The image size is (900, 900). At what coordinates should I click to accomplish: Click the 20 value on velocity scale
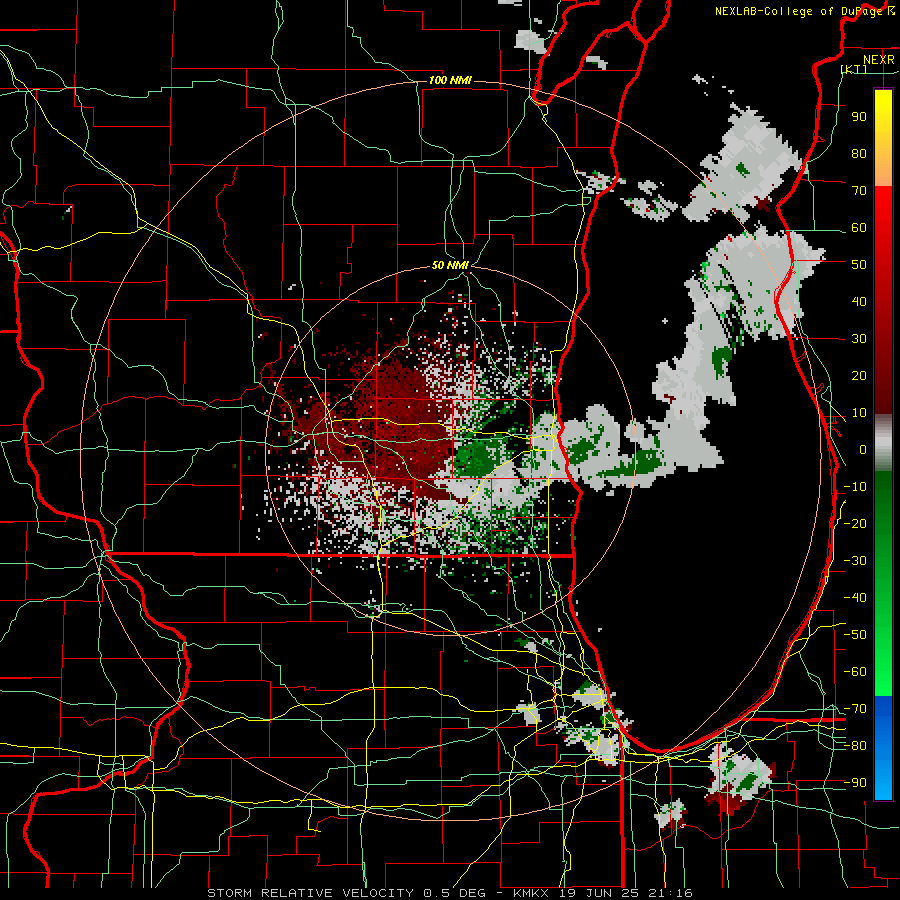[859, 375]
